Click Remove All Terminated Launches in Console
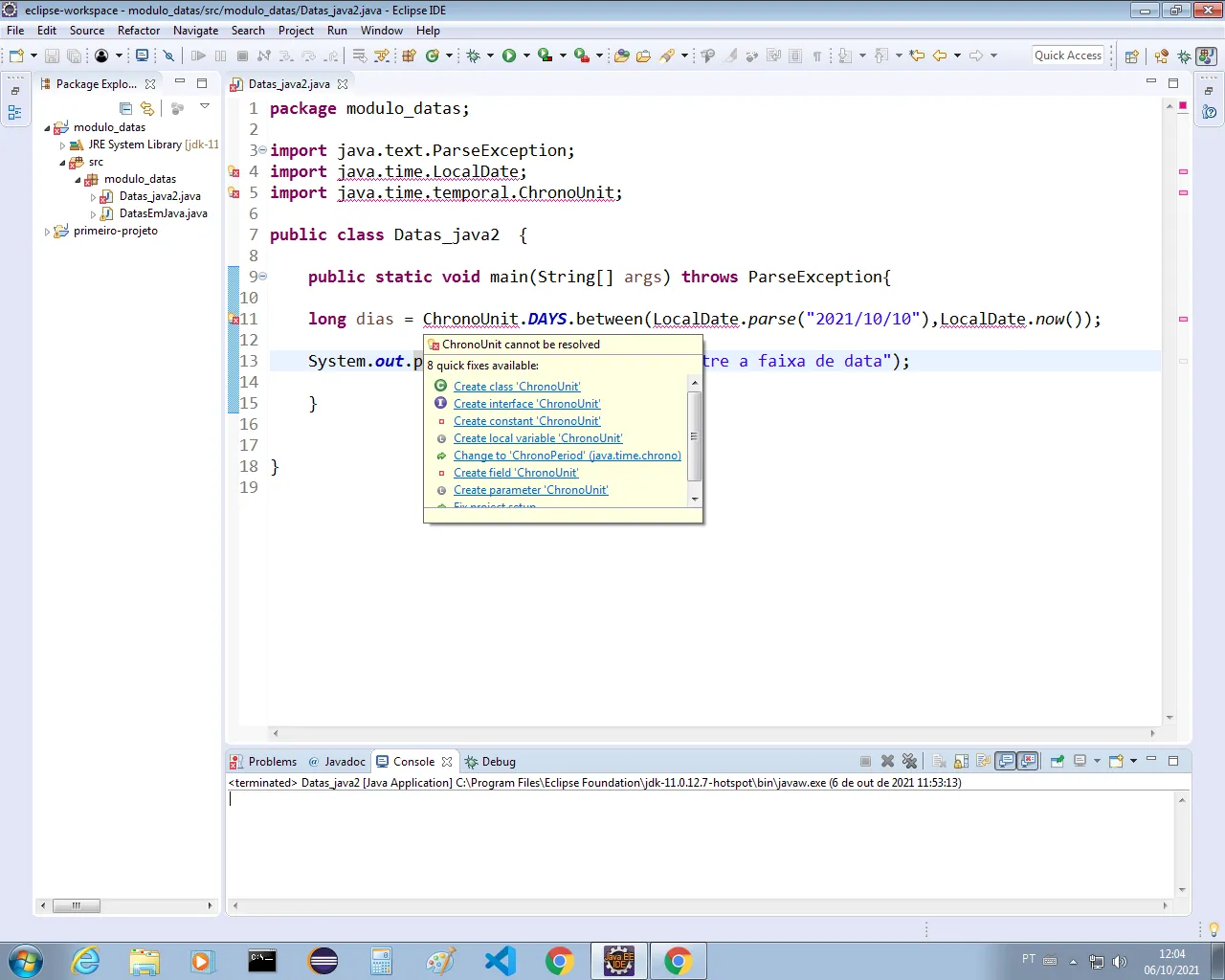 tap(909, 762)
